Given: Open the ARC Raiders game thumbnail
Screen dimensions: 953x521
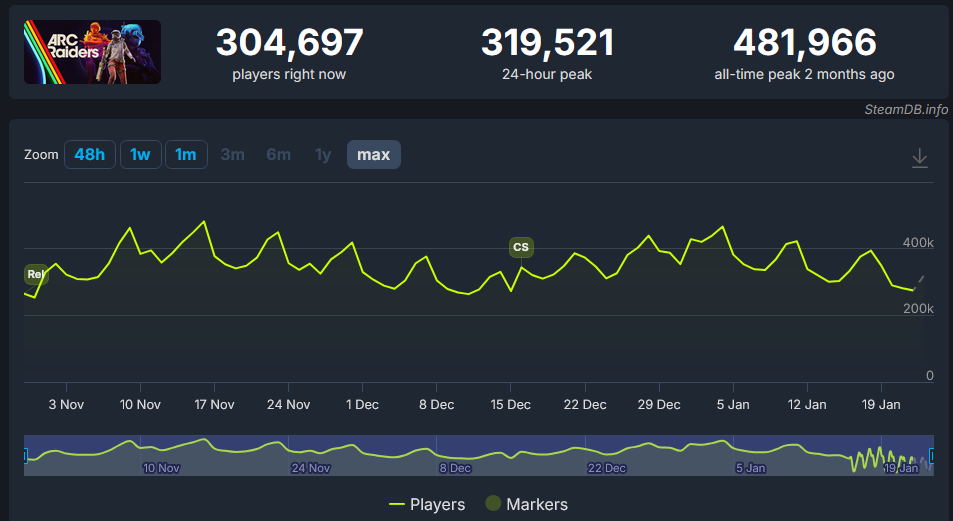Looking at the screenshot, I should point(92,52).
